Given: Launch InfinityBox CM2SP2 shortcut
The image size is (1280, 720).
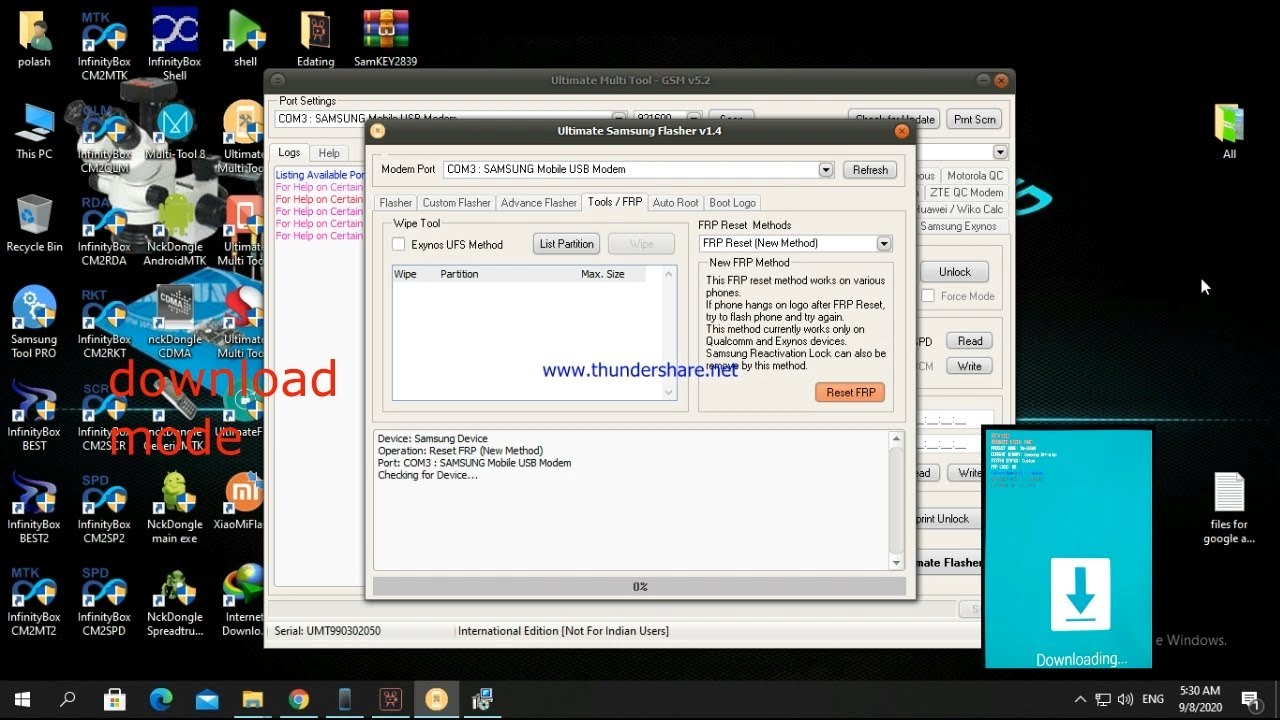Looking at the screenshot, I should click(104, 508).
